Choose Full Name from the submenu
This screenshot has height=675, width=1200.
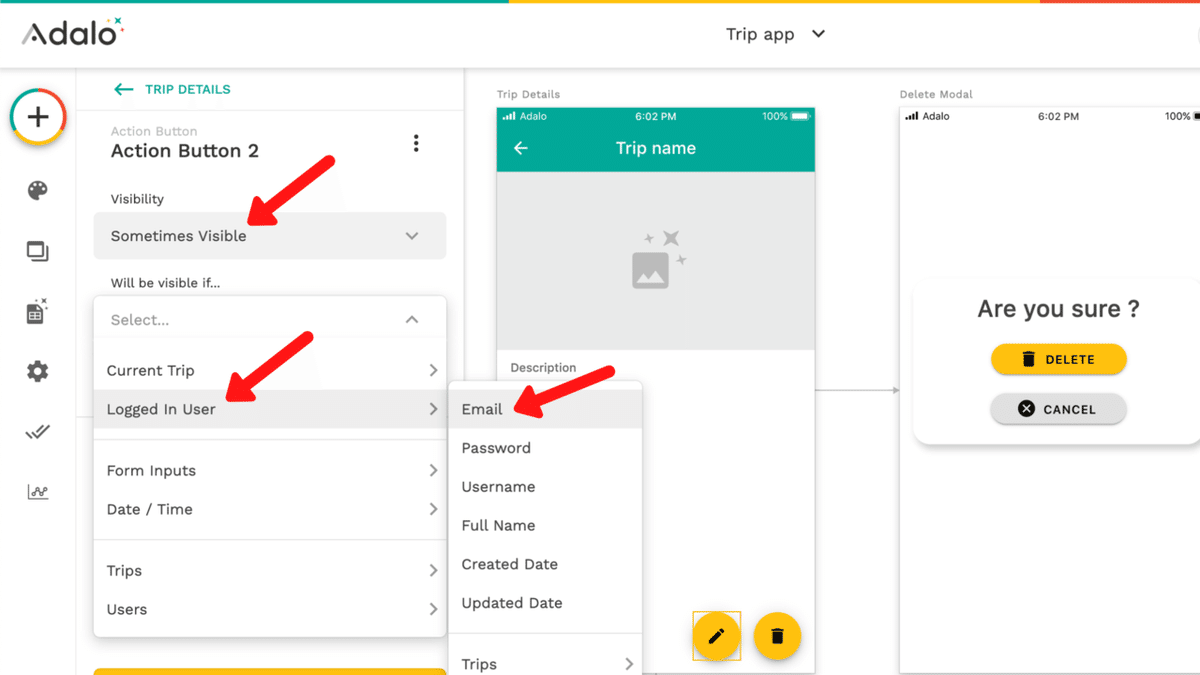545,525
